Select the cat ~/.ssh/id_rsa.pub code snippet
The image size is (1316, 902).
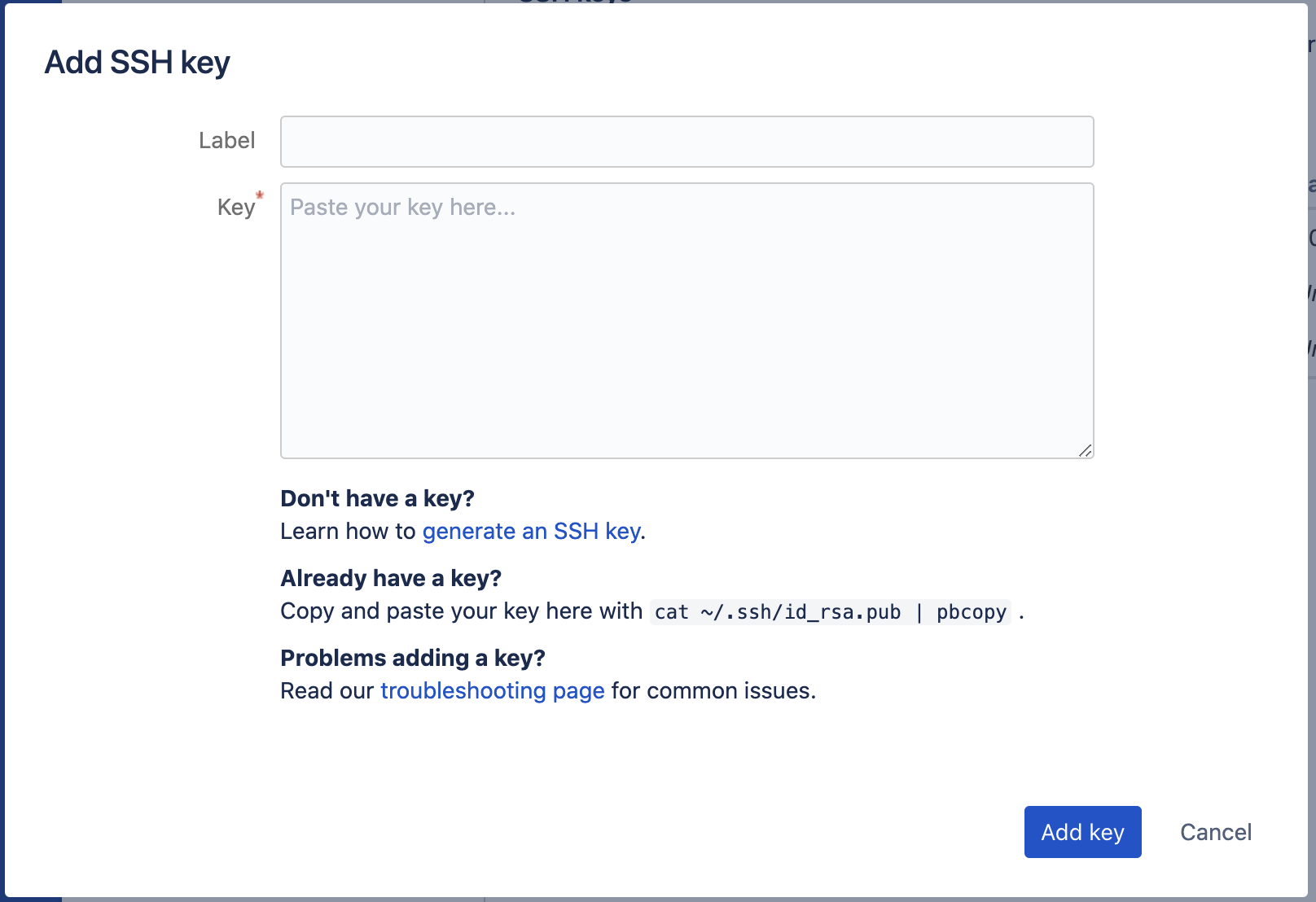click(x=831, y=612)
